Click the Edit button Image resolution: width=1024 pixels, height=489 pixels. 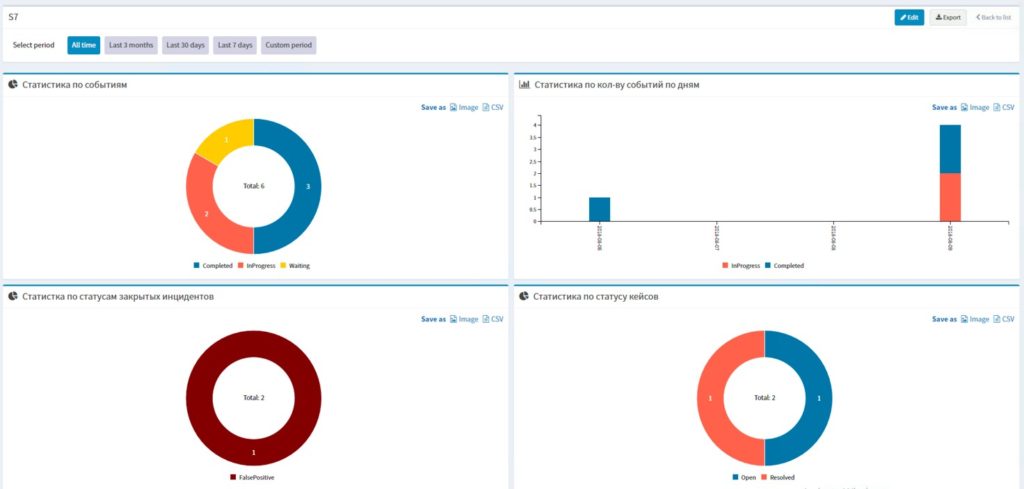(908, 17)
